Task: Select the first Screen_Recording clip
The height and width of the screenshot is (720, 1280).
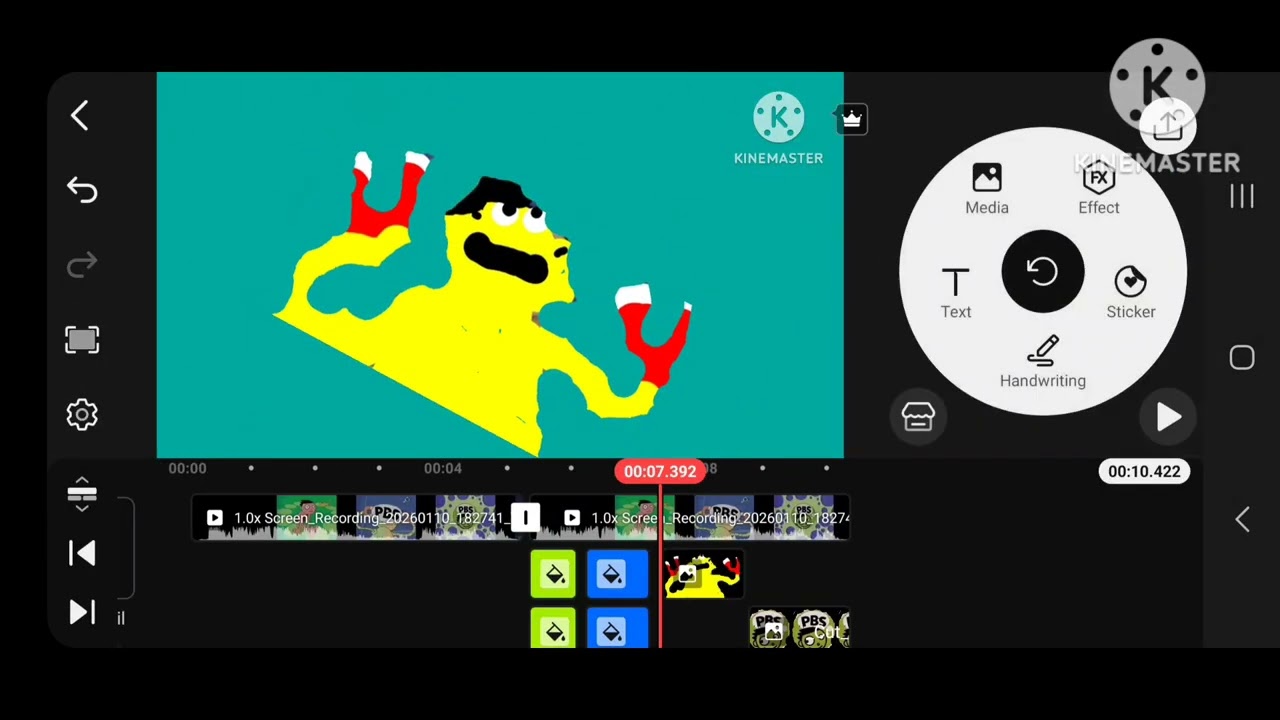Action: [x=352, y=518]
